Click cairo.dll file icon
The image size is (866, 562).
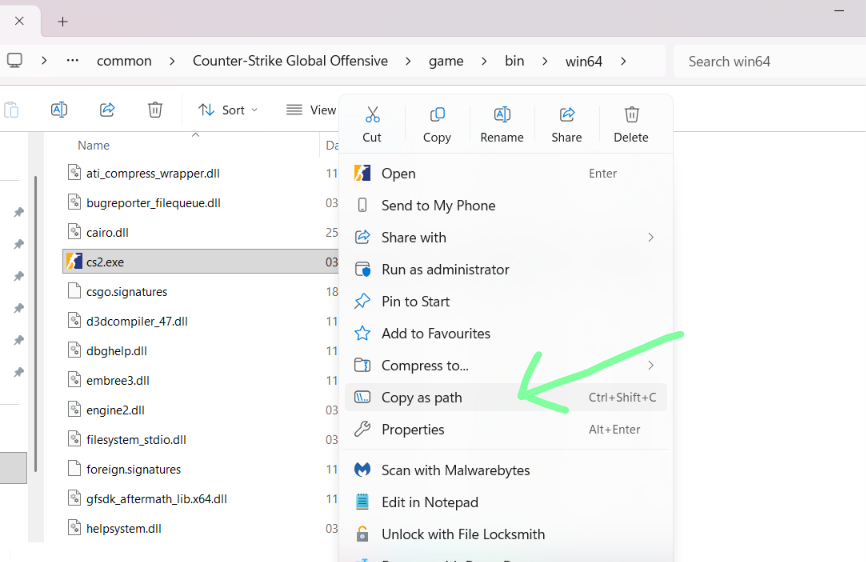[x=74, y=232]
